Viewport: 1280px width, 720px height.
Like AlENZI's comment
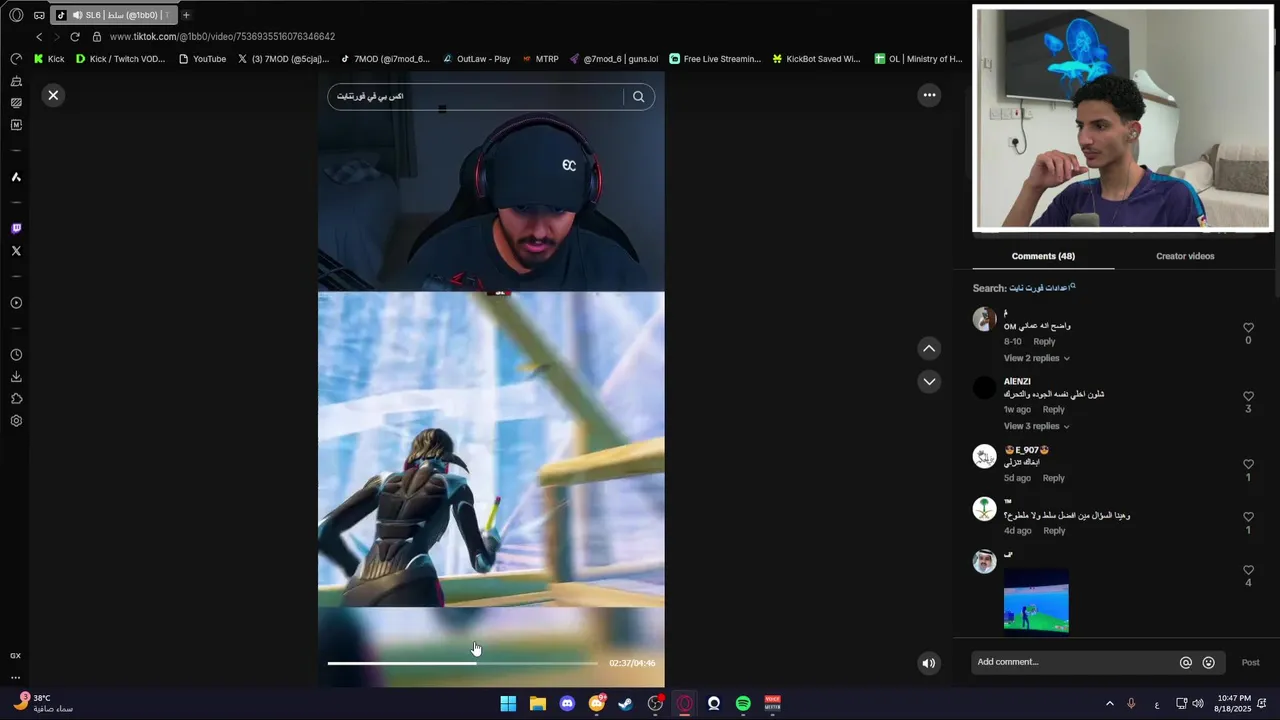coord(1248,397)
